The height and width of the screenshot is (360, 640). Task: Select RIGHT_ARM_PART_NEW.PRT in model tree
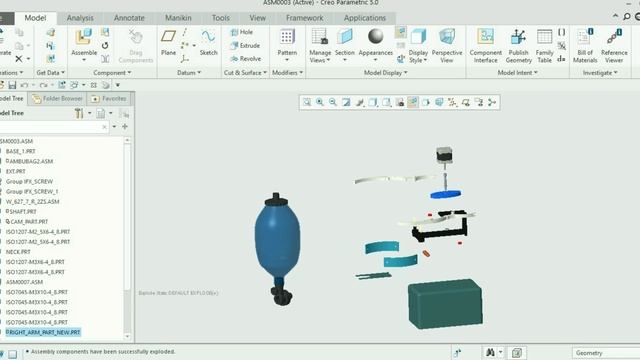pos(43,332)
